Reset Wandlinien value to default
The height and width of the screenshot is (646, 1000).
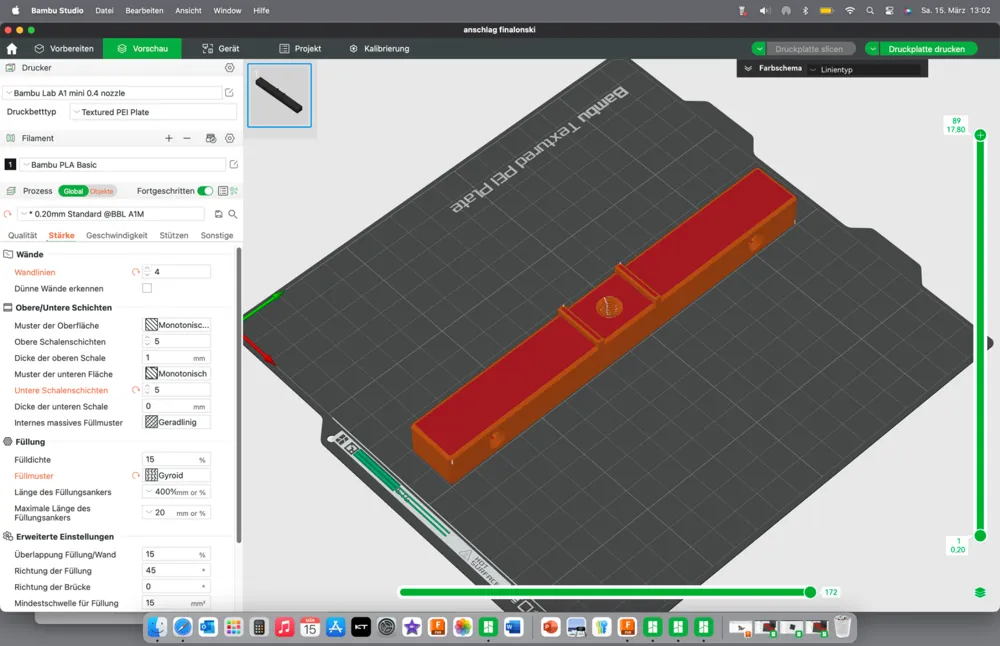135,272
